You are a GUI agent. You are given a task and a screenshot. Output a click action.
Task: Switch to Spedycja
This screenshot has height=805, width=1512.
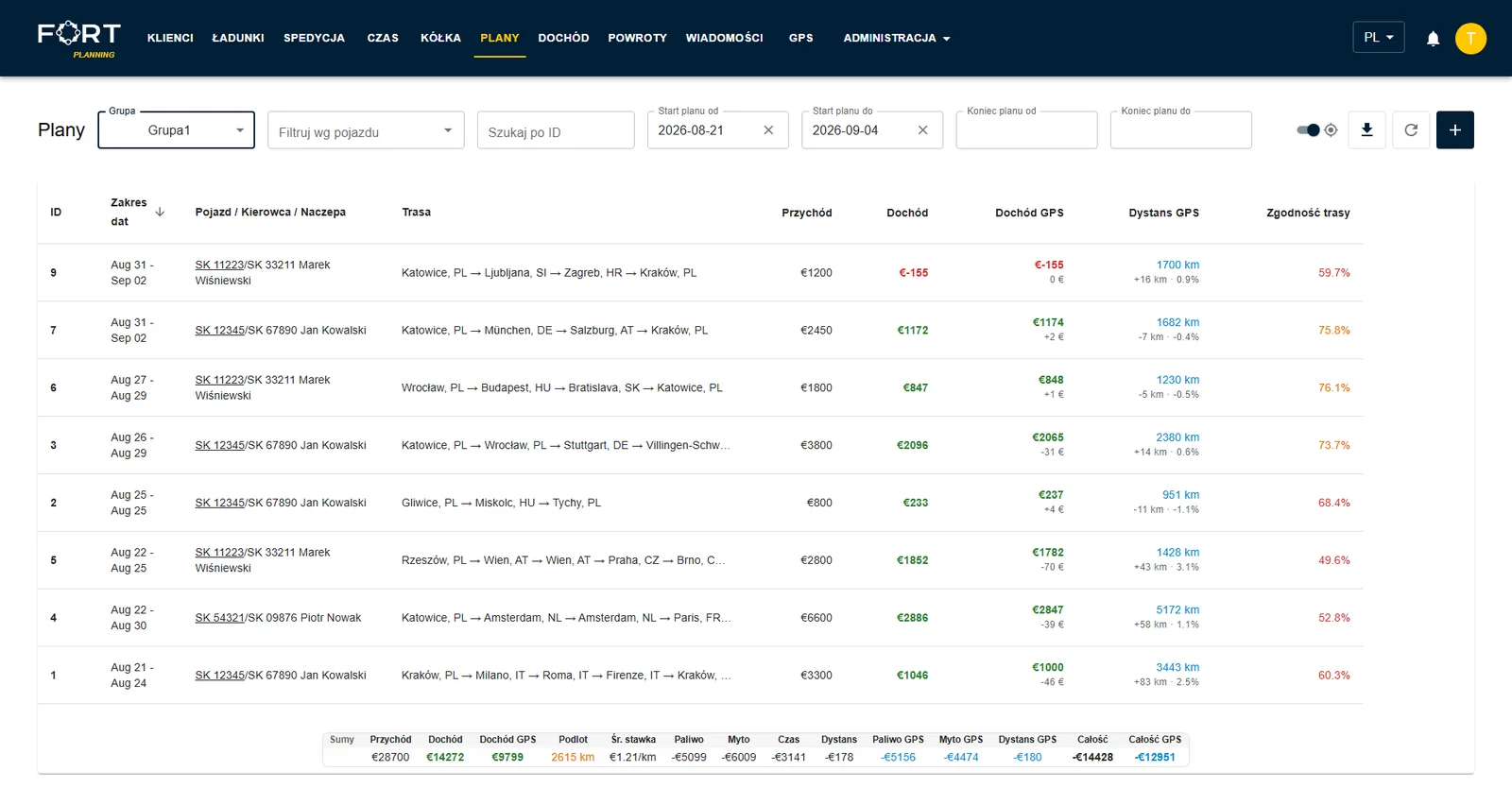[x=314, y=39]
